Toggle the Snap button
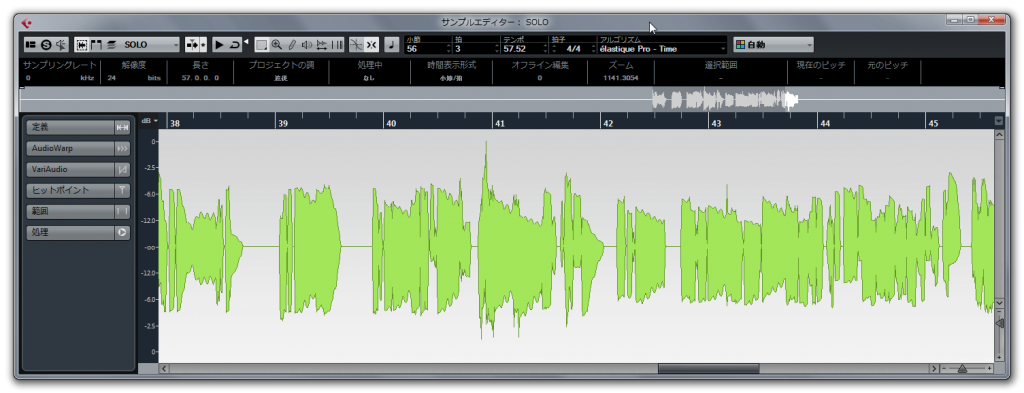This screenshot has height=393, width=1024. click(x=372, y=45)
